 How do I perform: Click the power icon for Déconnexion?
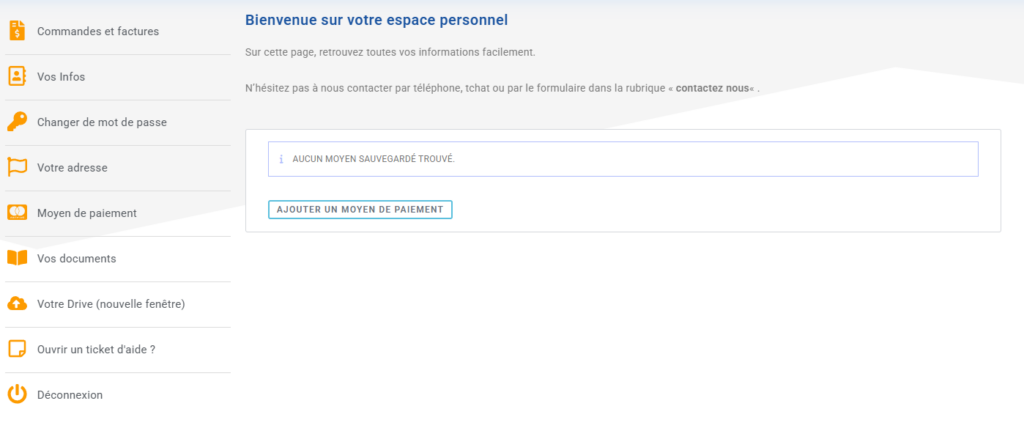(x=17, y=394)
